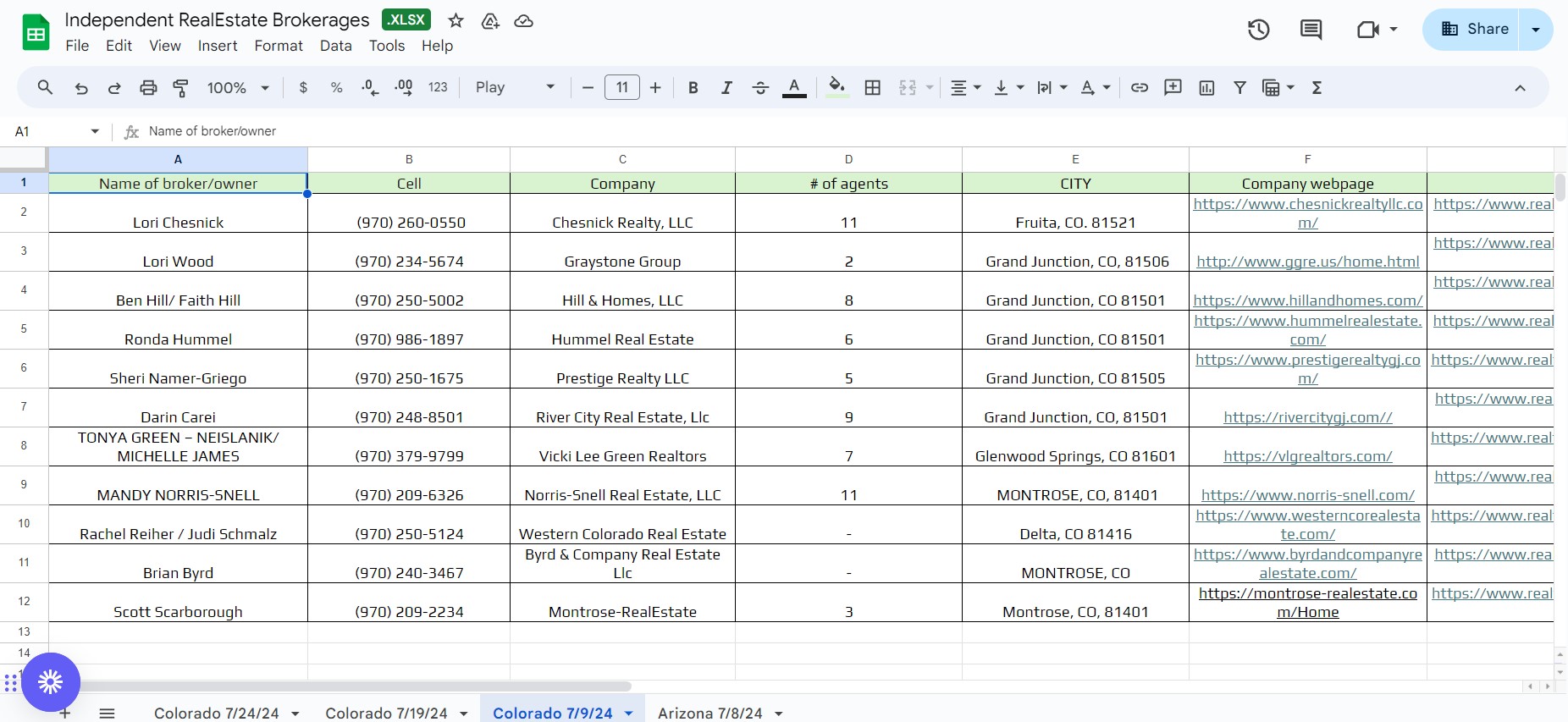The height and width of the screenshot is (722, 1568).
Task: Open the montrose-realestate.com link
Action: (1308, 603)
